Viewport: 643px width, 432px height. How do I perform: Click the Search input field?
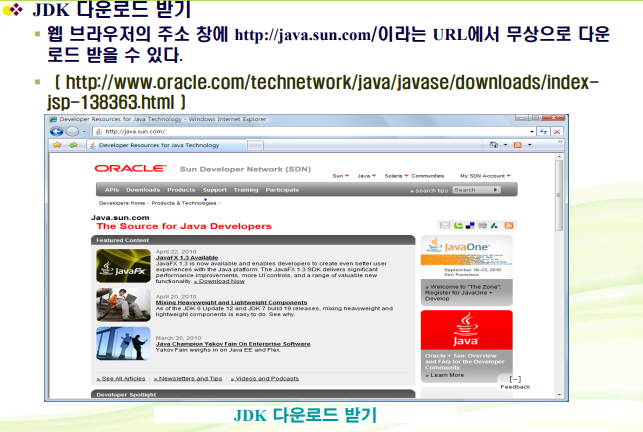471,190
